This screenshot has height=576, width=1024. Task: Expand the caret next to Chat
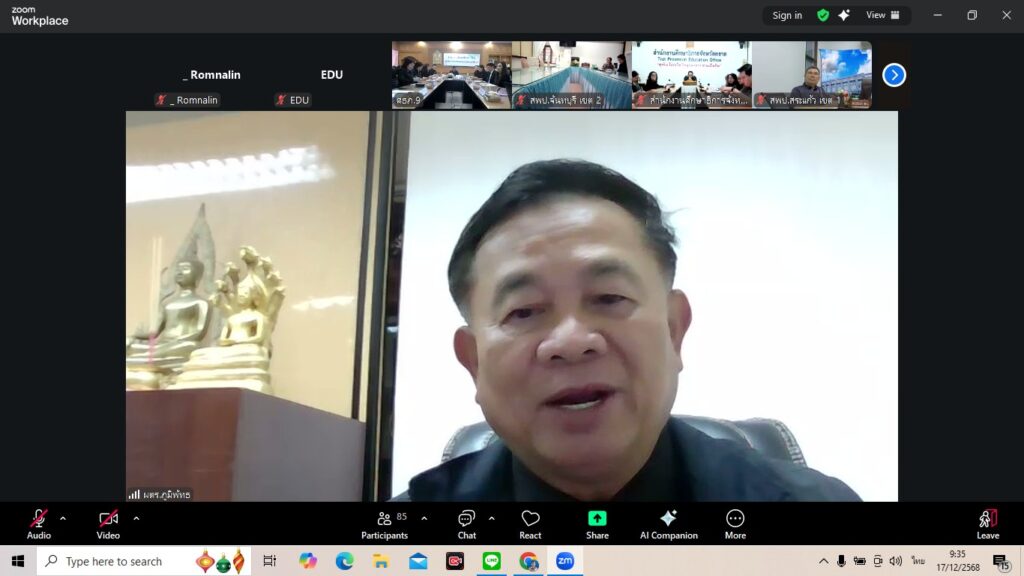[491, 518]
